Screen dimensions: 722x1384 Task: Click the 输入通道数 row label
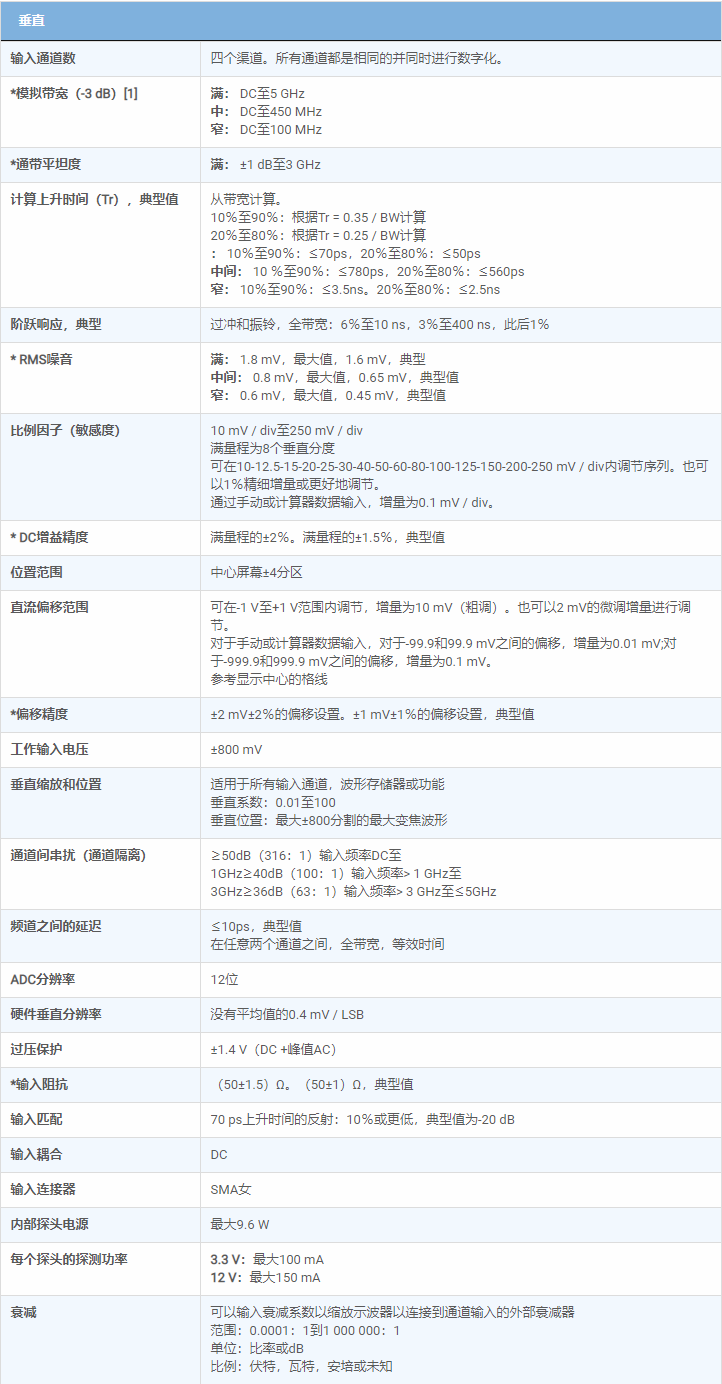[x=43, y=58]
